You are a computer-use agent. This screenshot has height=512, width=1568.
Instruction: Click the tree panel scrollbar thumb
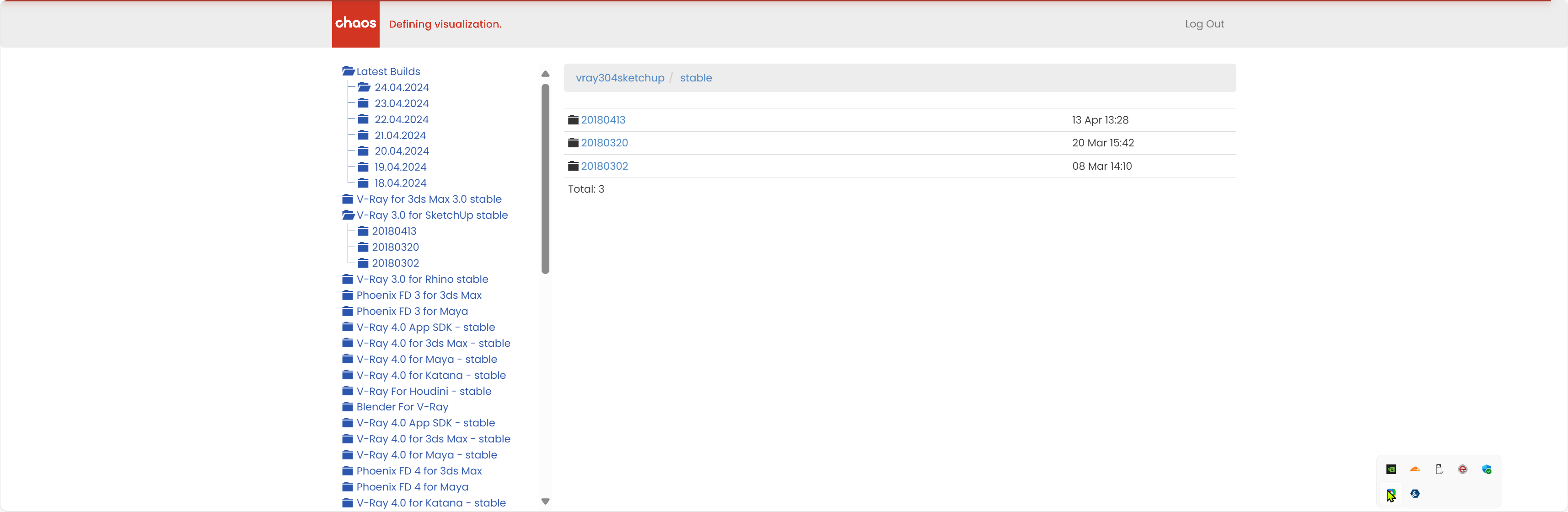coord(545,179)
